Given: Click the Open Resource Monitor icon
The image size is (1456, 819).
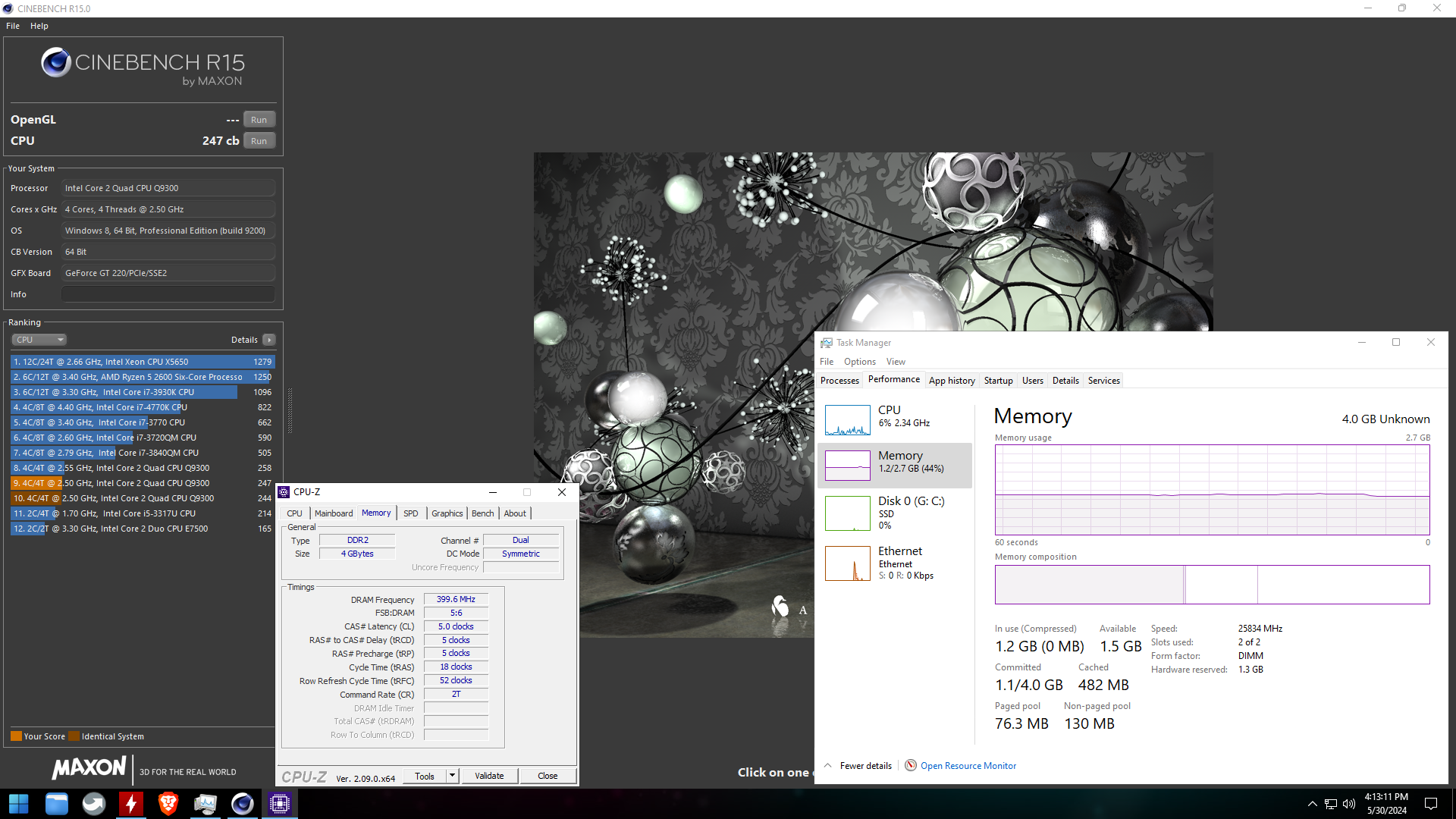Looking at the screenshot, I should coord(911,766).
